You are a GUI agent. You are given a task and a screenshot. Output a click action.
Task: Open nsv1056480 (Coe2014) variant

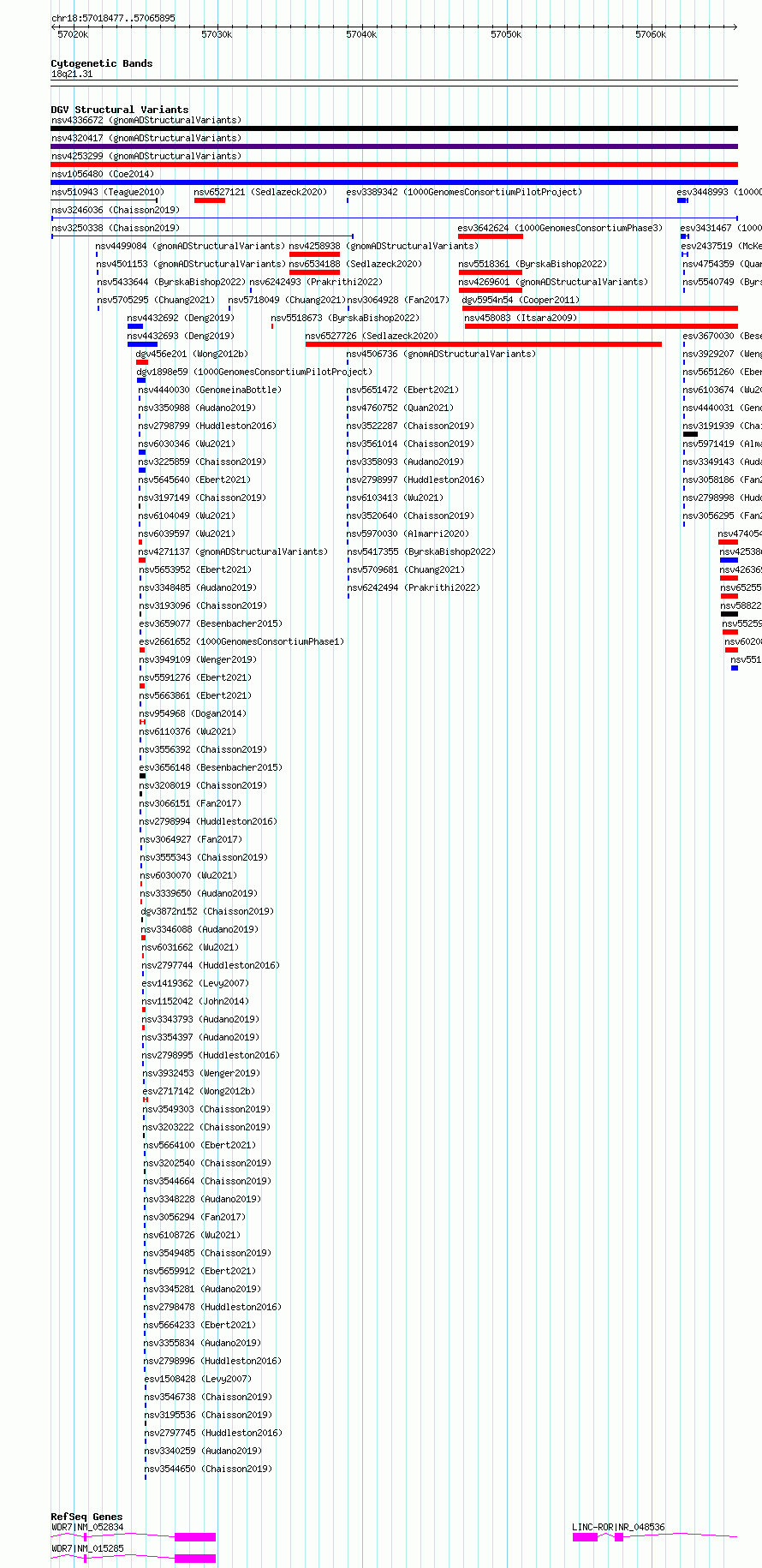tap(103, 174)
